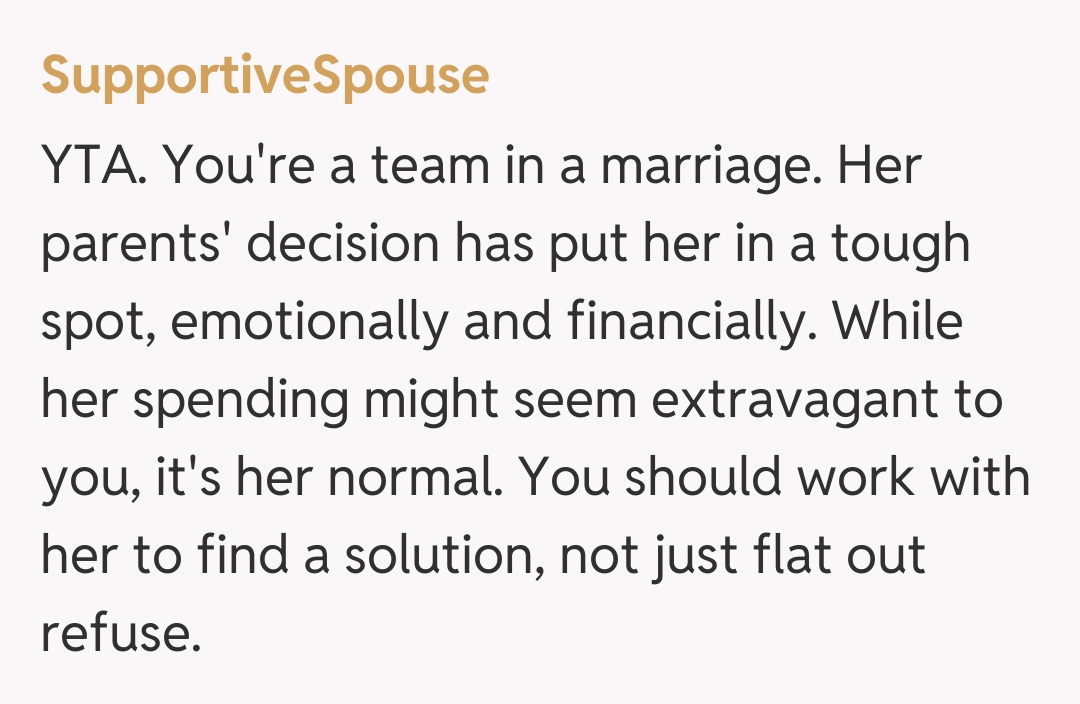Click the word 'marriage' in the comment
Screen dimensions: 1080x704
pos(704,165)
